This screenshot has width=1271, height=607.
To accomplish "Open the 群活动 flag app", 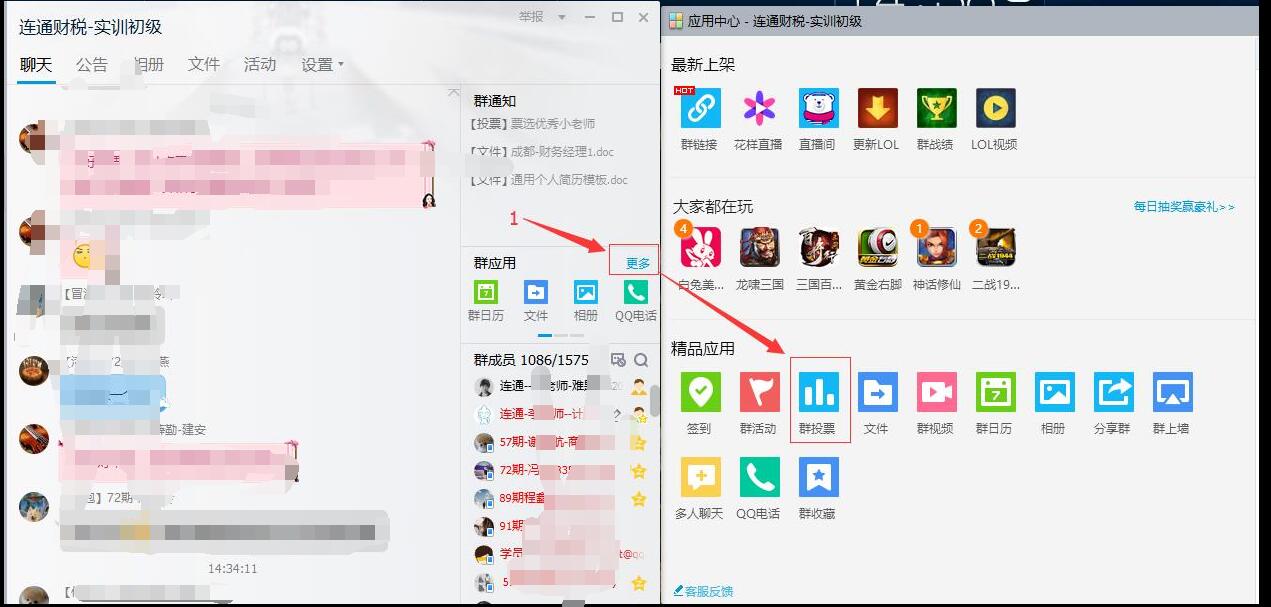I will tap(759, 392).
